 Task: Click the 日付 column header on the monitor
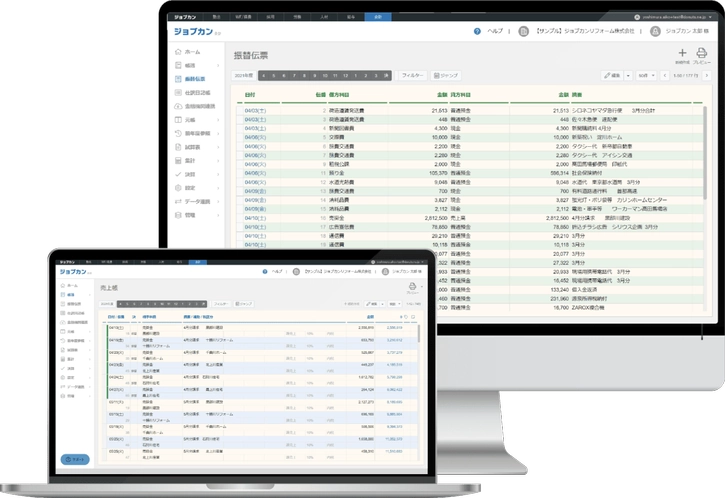pyautogui.click(x=250, y=95)
